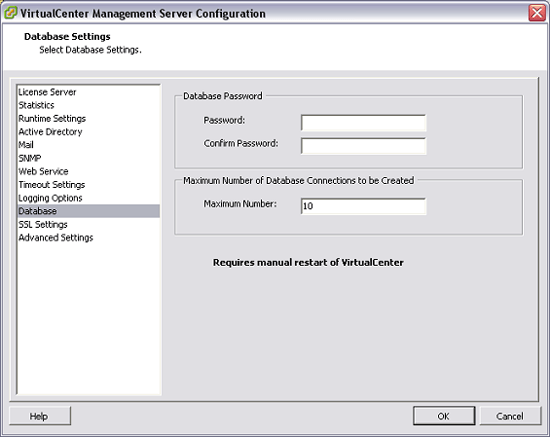Open Help for this dialog
This screenshot has height=437, width=550.
(x=40, y=416)
